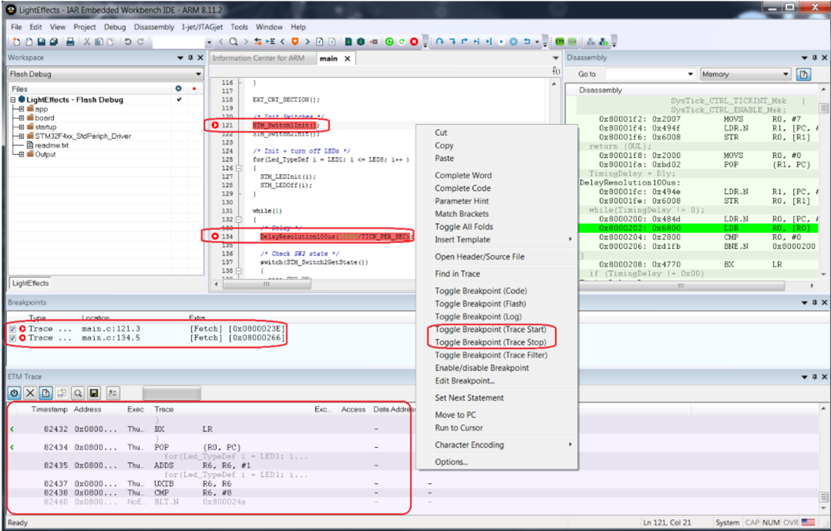Image resolution: width=831 pixels, height=531 pixels.
Task: Click the ETM Trace progress bar
Action: [172, 393]
